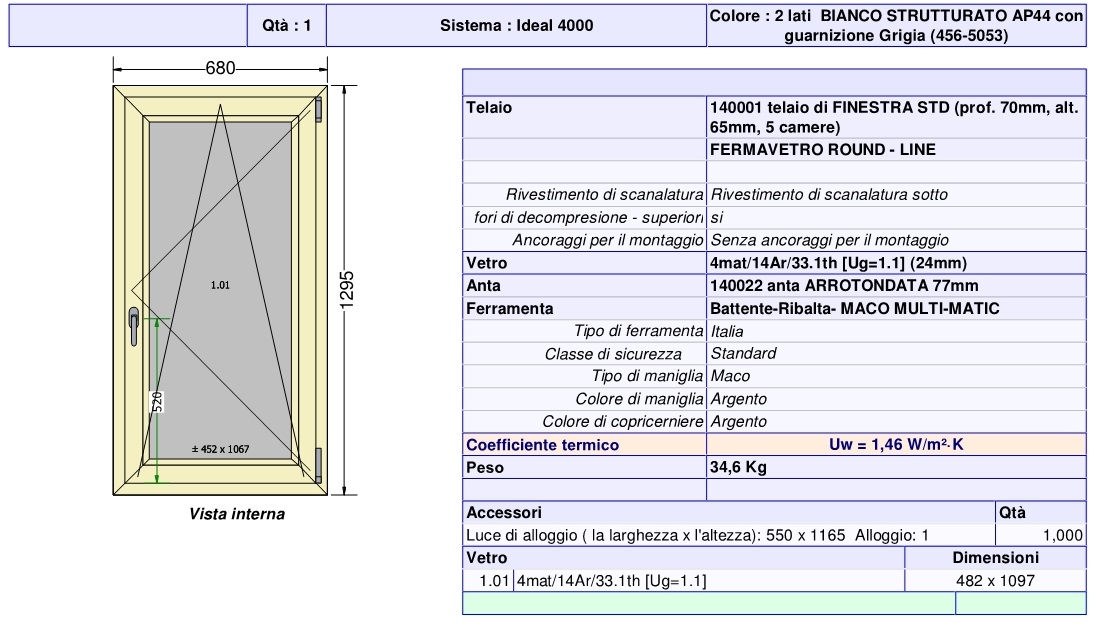Click the lower hinge on the window drawing

(319, 466)
